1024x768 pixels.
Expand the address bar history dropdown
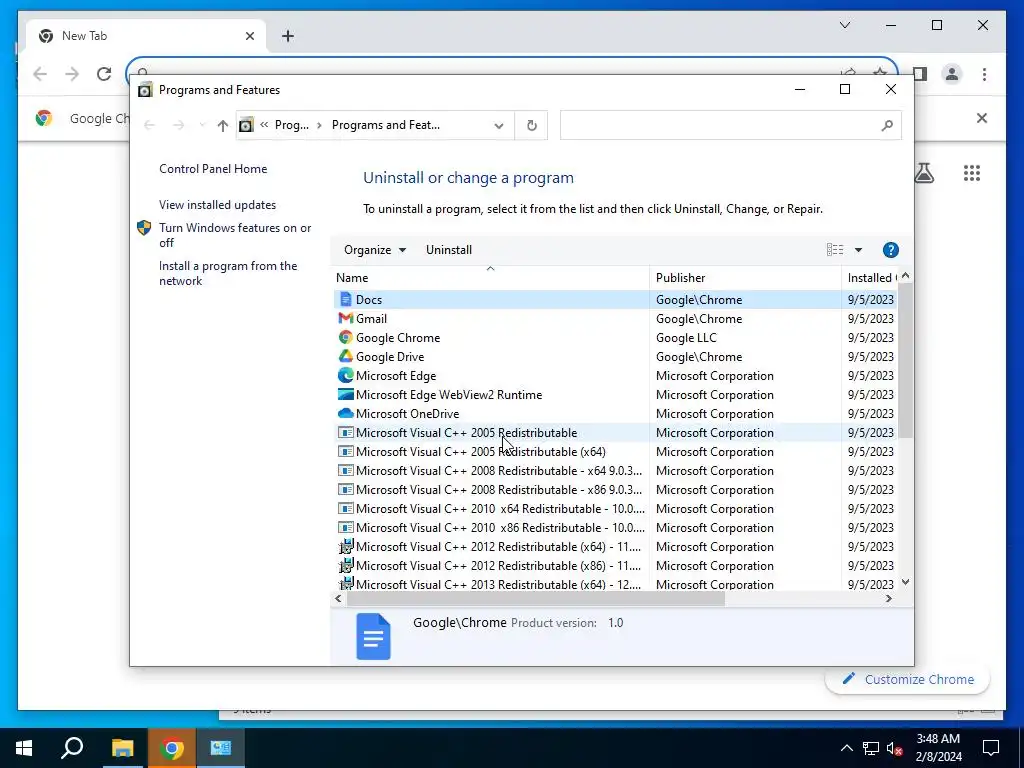tap(499, 125)
